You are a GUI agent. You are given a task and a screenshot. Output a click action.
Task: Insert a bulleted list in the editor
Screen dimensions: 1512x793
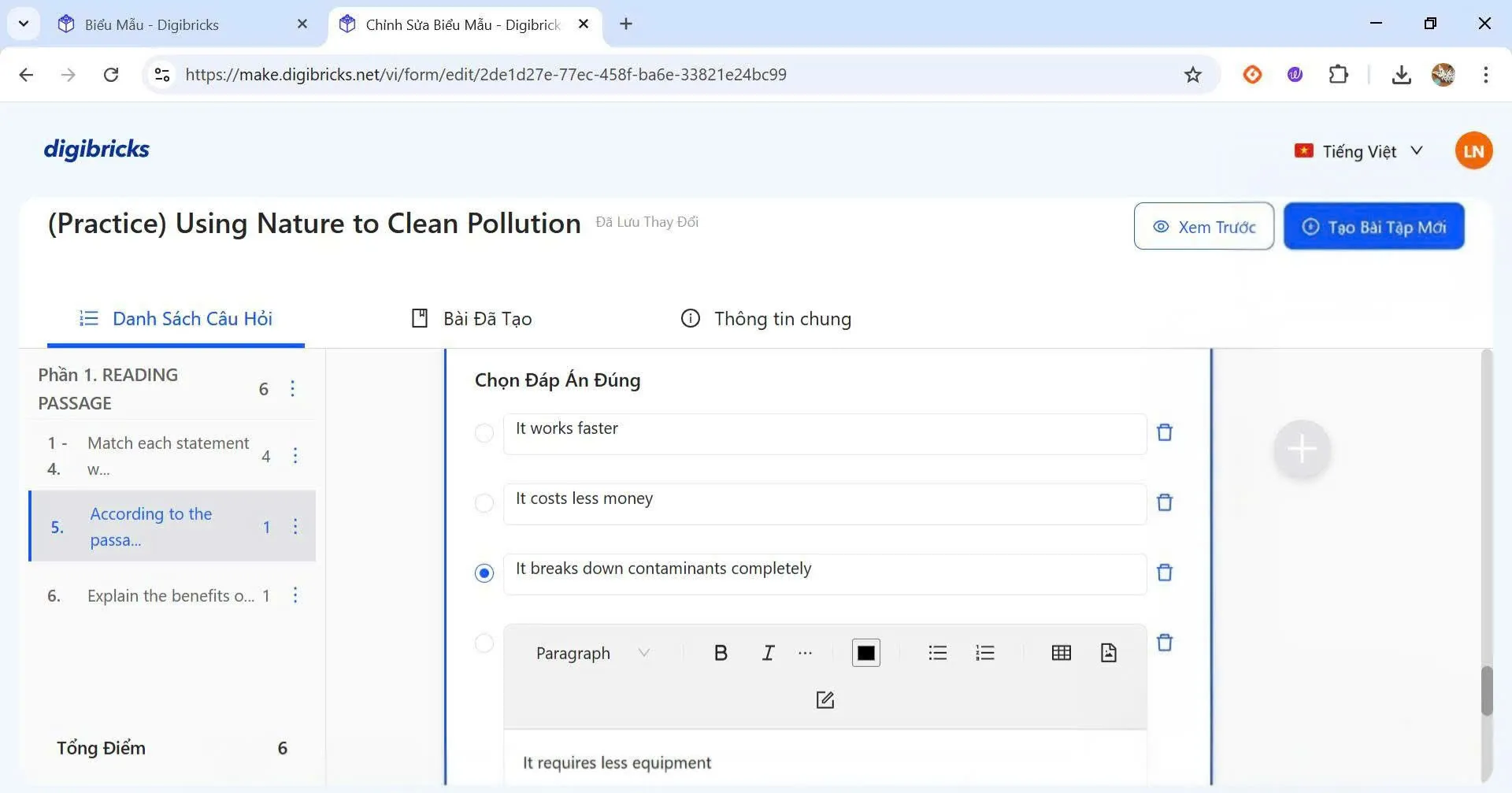coord(937,653)
